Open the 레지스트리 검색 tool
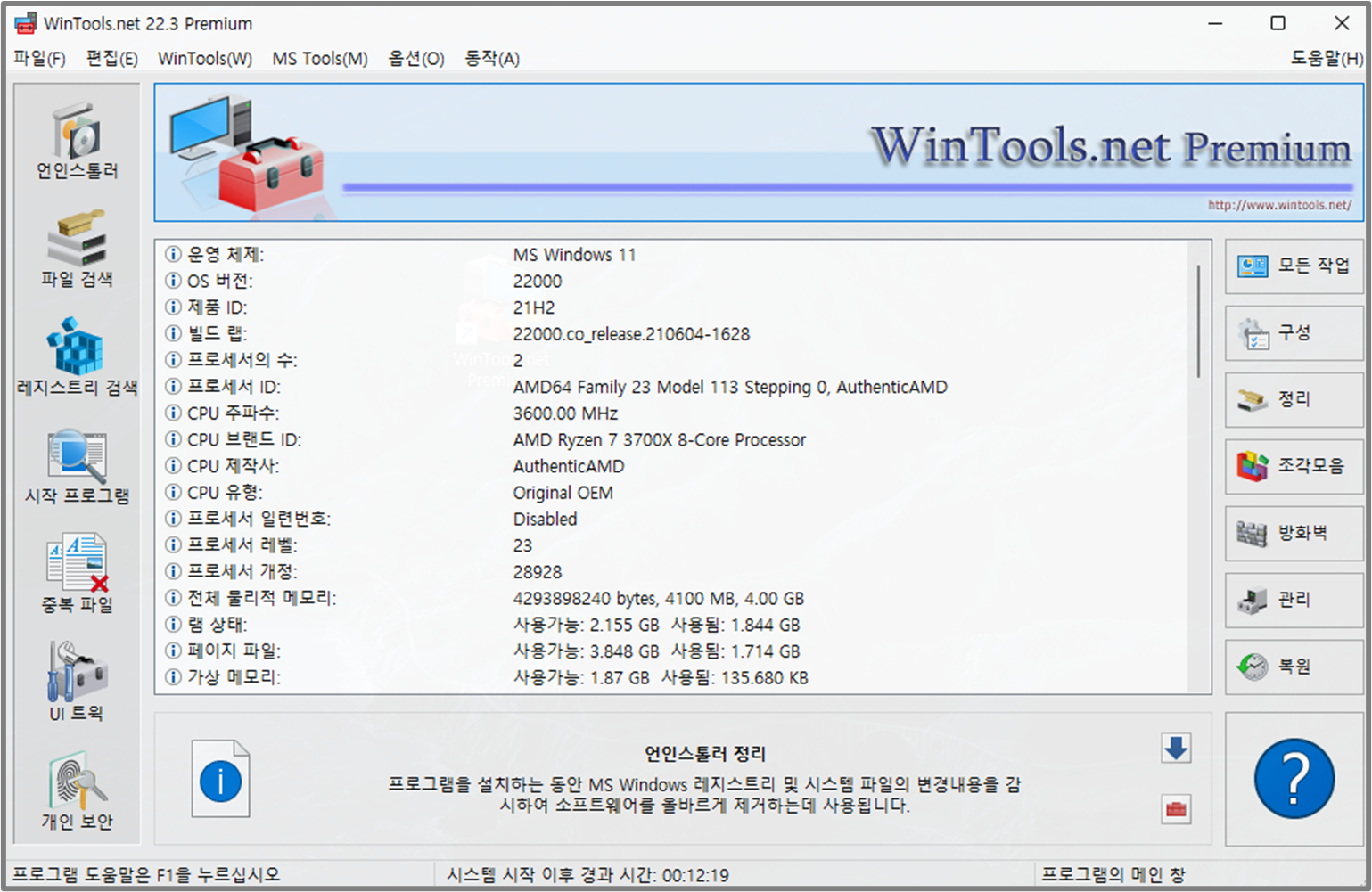This screenshot has width=1372, height=892. [77, 357]
